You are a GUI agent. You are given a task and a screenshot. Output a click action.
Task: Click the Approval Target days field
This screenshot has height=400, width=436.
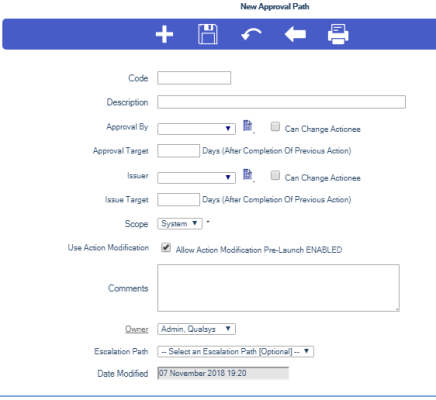(178, 151)
